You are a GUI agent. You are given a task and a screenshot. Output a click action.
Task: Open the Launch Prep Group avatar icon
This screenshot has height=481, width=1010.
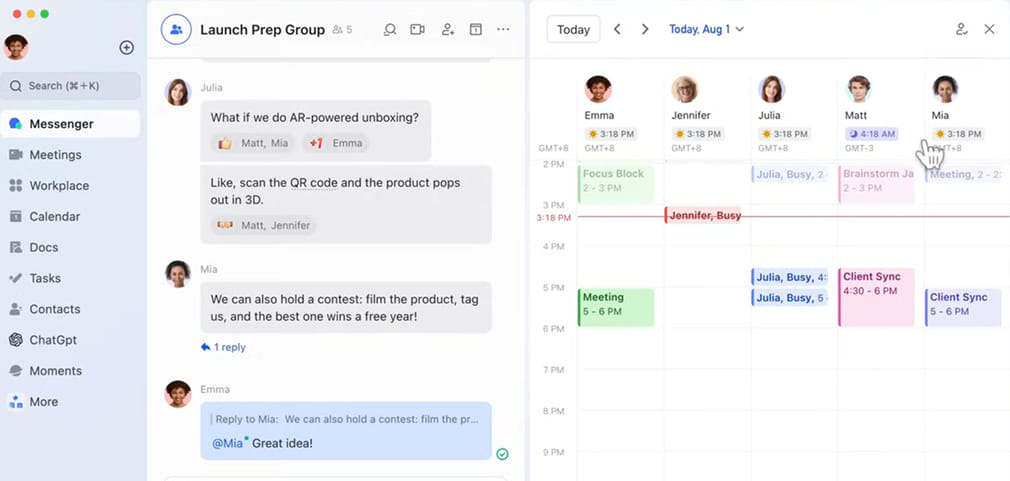click(x=176, y=30)
